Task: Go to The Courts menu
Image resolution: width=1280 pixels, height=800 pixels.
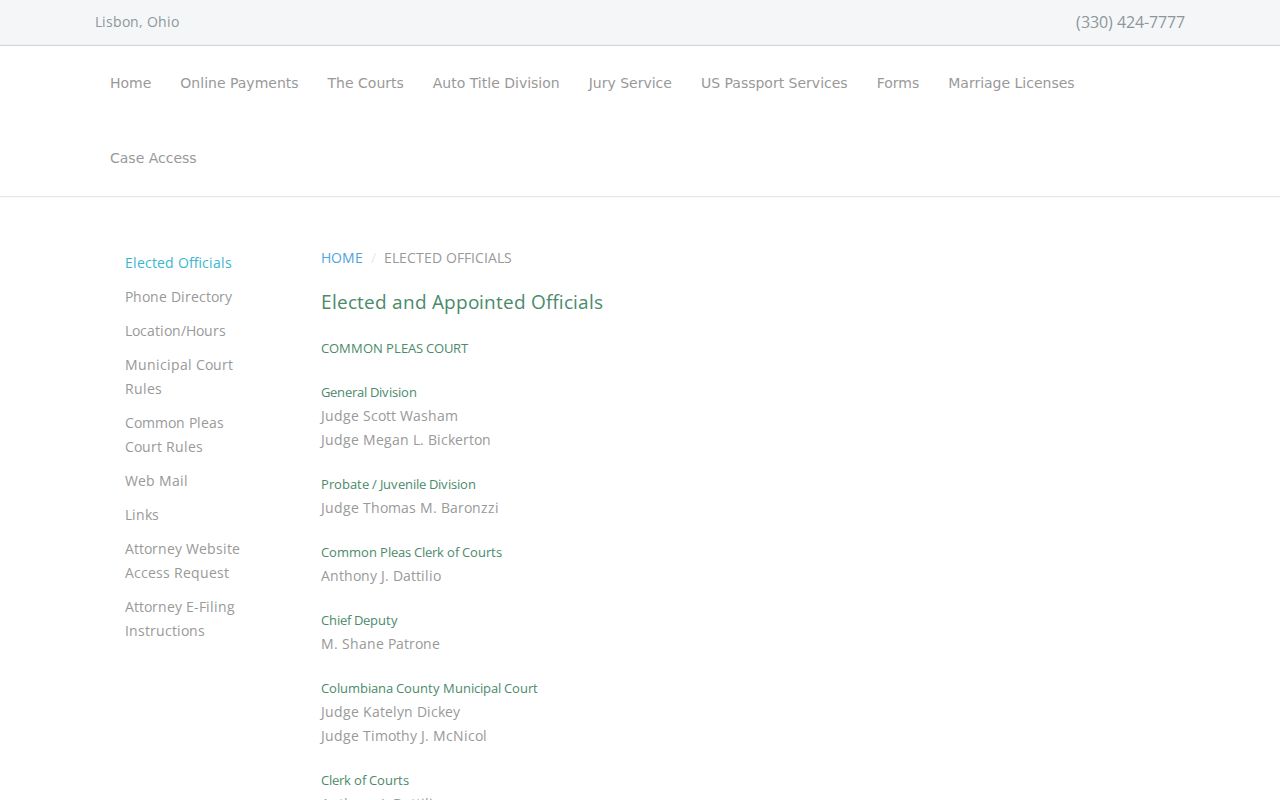Action: pyautogui.click(x=365, y=83)
